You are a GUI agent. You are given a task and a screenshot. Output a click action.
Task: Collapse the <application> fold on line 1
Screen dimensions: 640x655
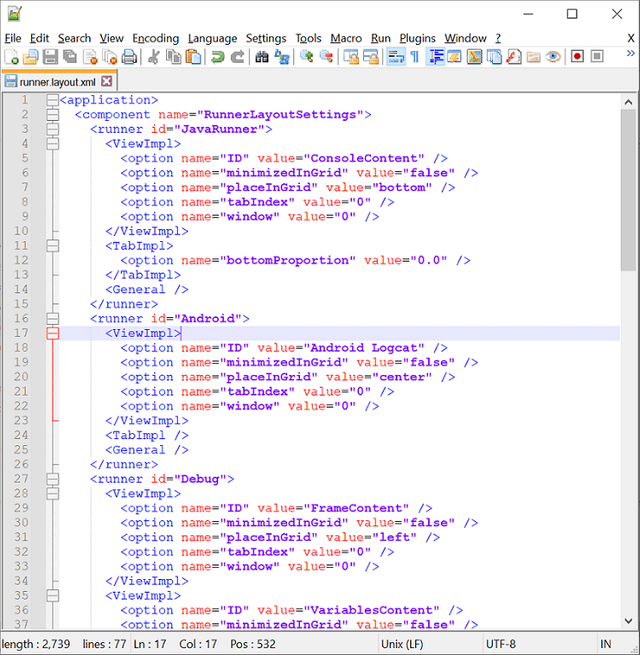53,100
